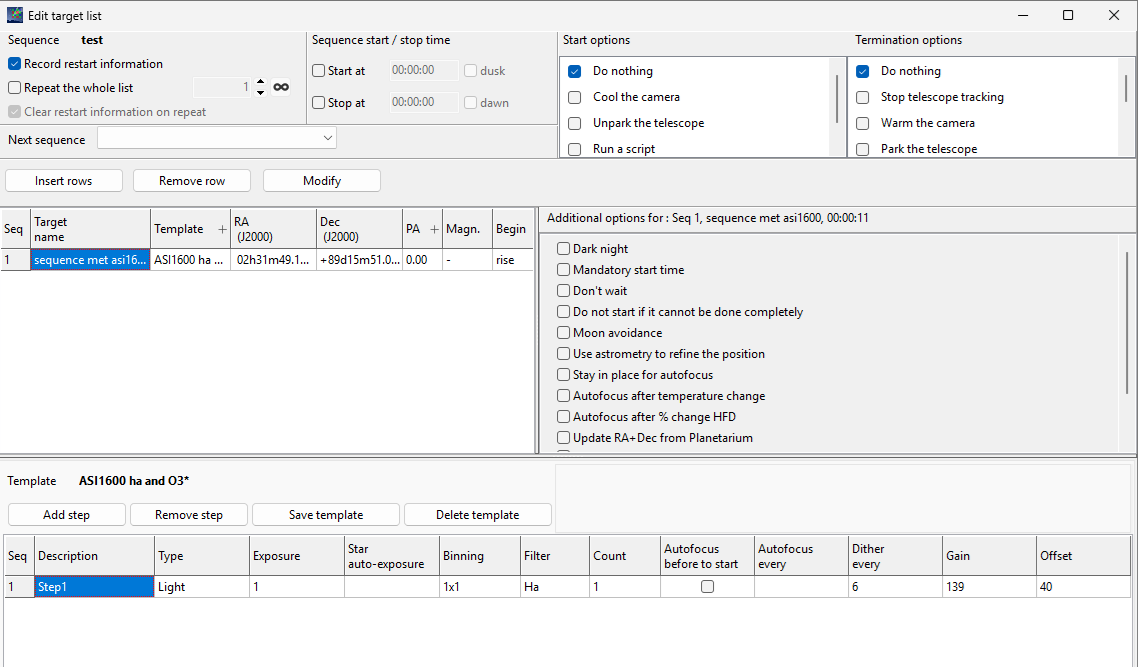Click the RA cell '02h31m49.1...'
Screen dimensions: 1138x667
point(274,260)
